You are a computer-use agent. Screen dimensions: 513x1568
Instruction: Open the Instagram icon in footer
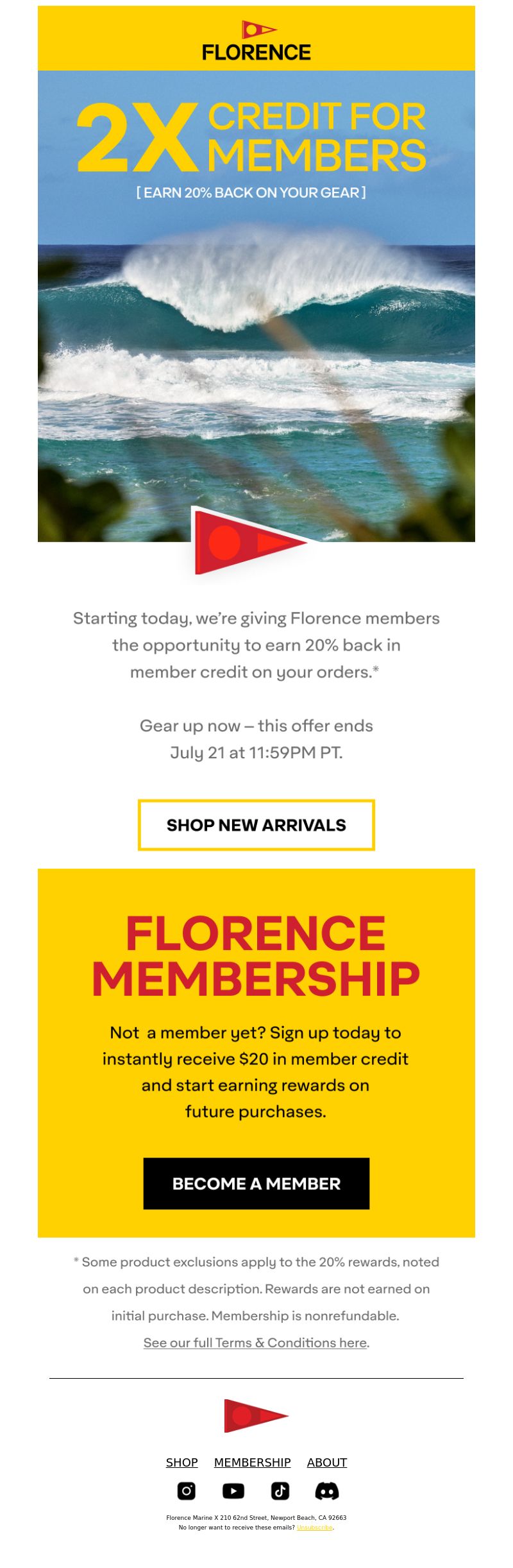coord(186,1491)
